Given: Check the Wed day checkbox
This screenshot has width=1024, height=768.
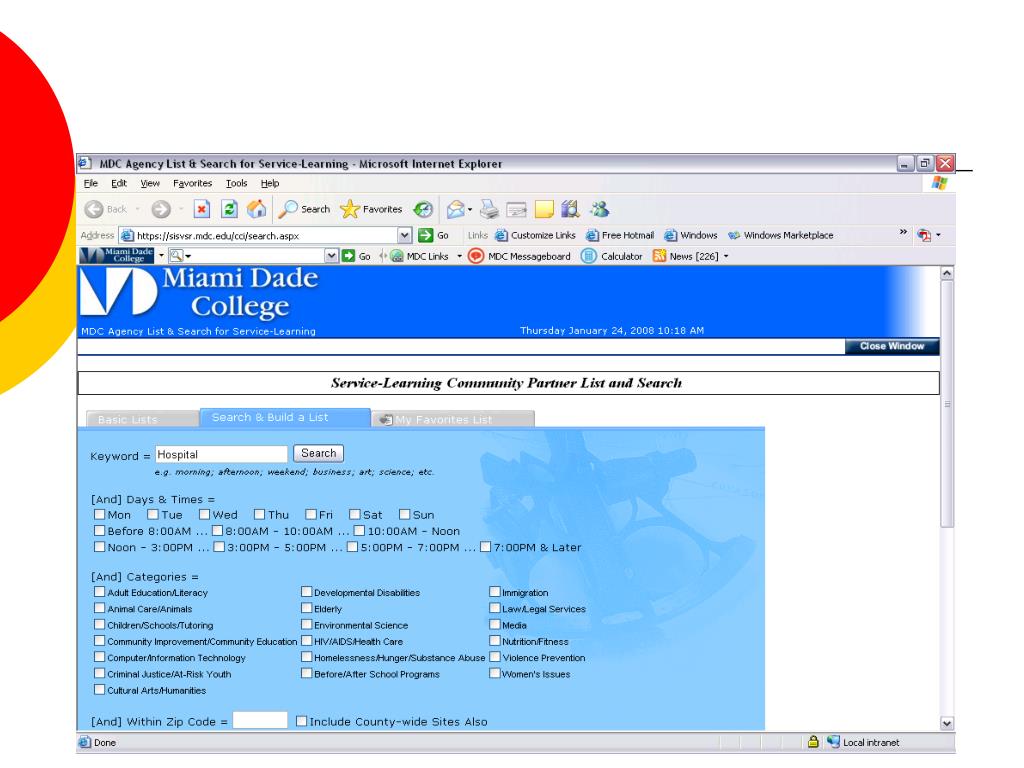Looking at the screenshot, I should 204,515.
